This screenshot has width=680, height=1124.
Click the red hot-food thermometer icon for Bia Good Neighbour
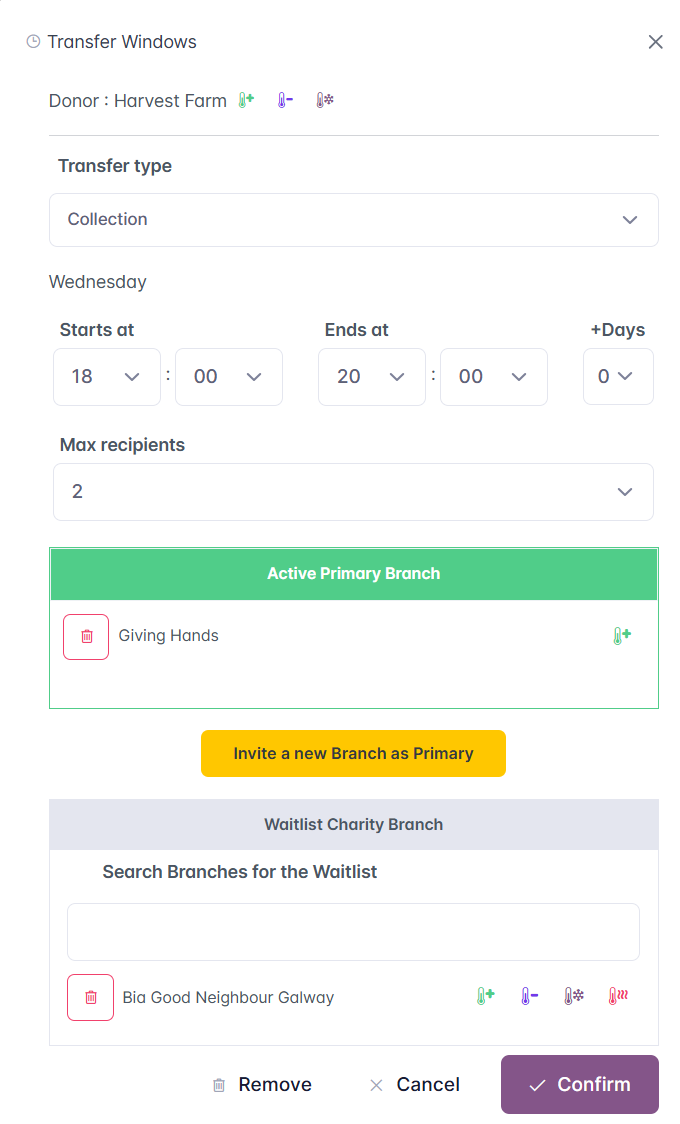point(618,997)
